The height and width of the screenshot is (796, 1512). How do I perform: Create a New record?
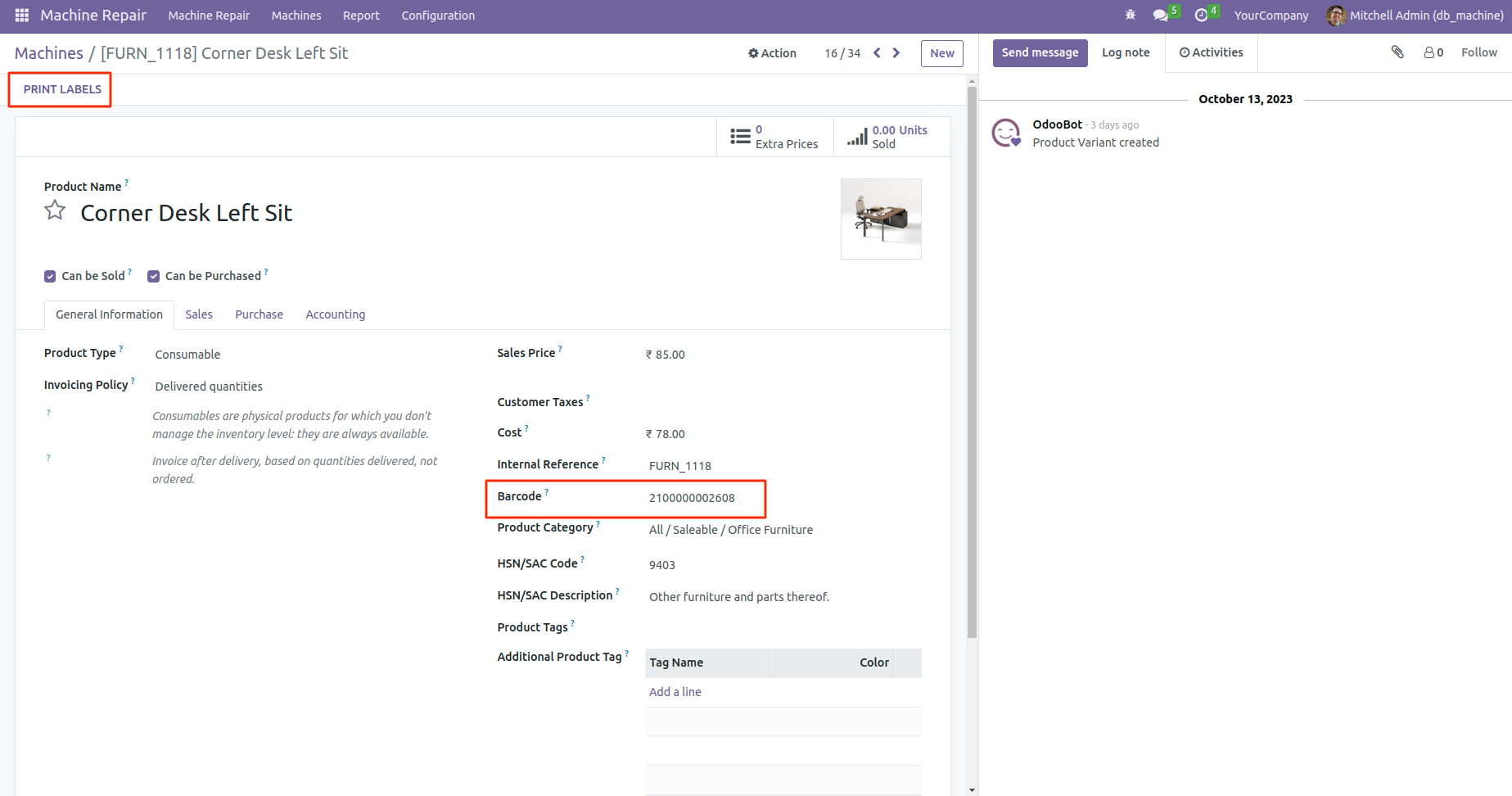pyautogui.click(x=942, y=53)
